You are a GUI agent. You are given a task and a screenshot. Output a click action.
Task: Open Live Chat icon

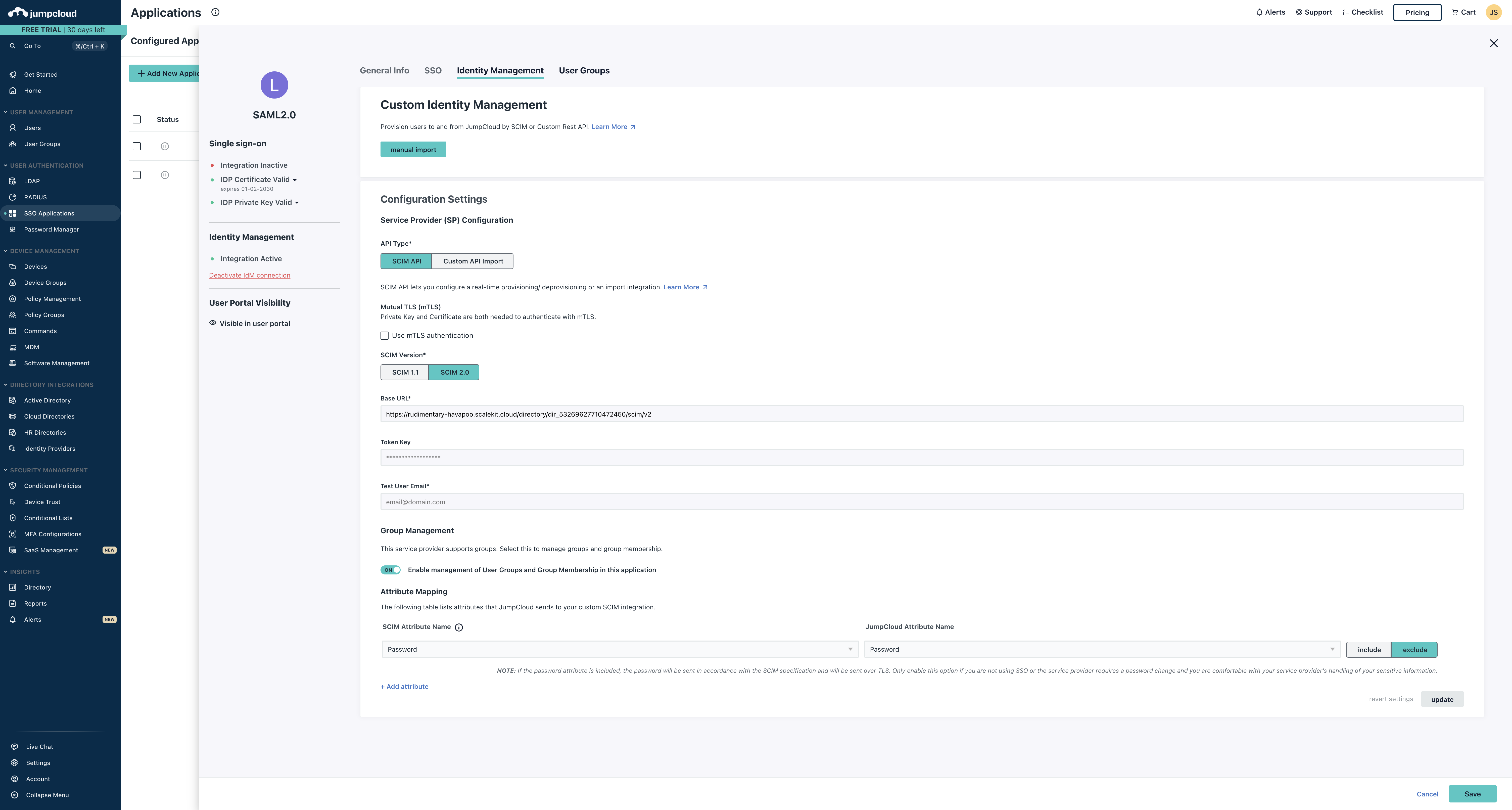[14, 747]
